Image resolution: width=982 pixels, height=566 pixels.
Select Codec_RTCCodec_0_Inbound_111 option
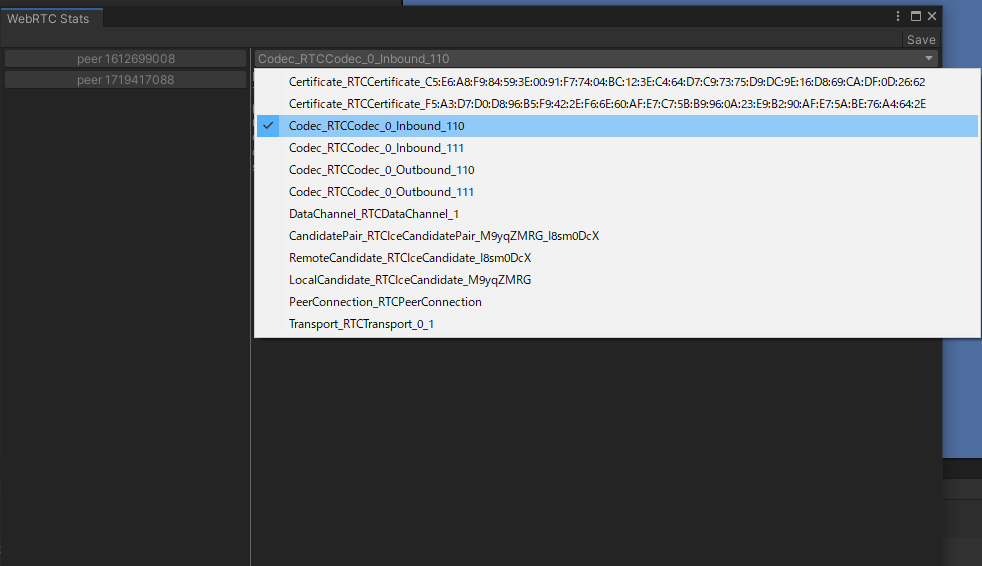click(x=376, y=148)
